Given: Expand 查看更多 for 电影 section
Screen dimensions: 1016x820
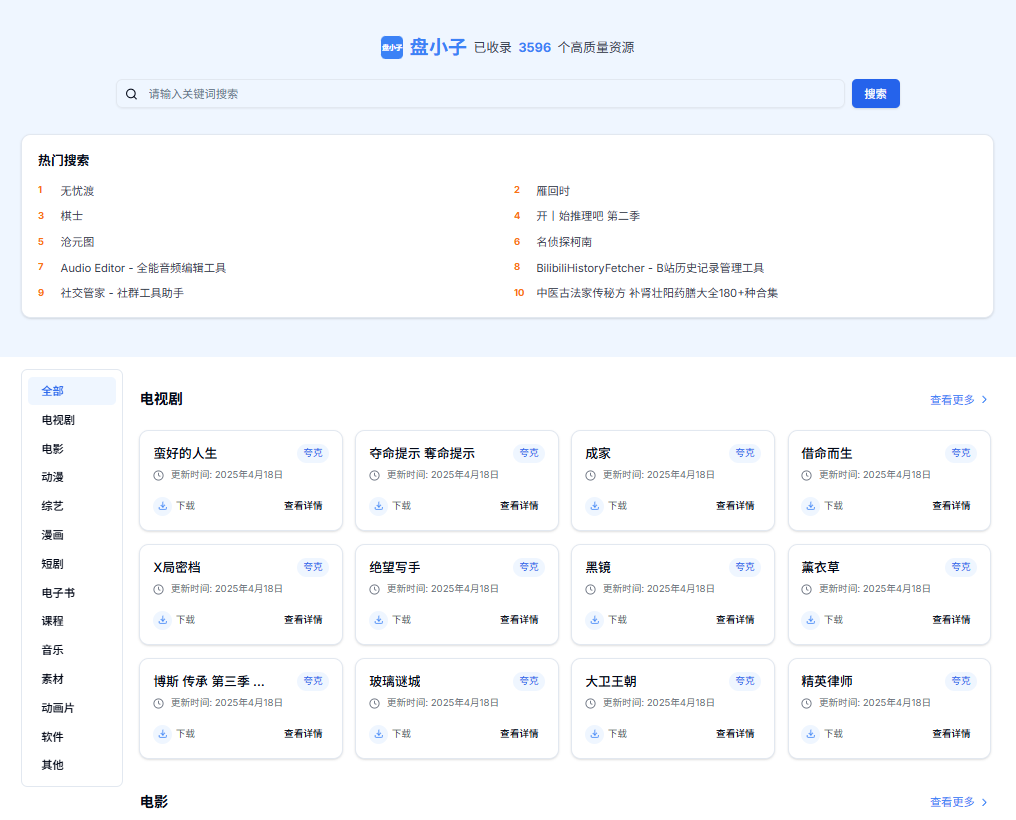Looking at the screenshot, I should (x=958, y=802).
